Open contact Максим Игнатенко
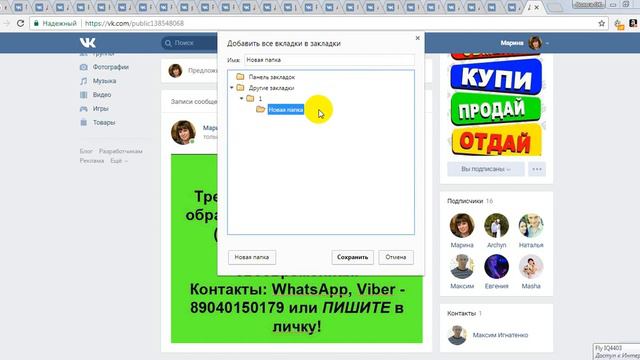 click(500, 335)
